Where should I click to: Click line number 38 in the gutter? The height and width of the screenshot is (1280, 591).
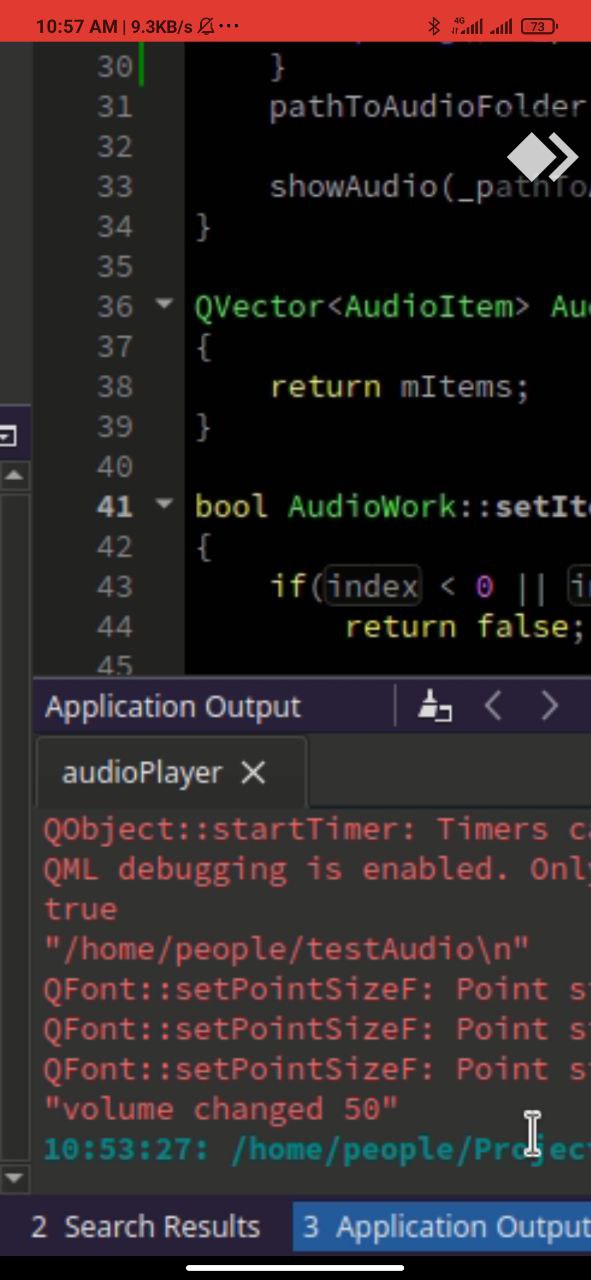(x=115, y=387)
